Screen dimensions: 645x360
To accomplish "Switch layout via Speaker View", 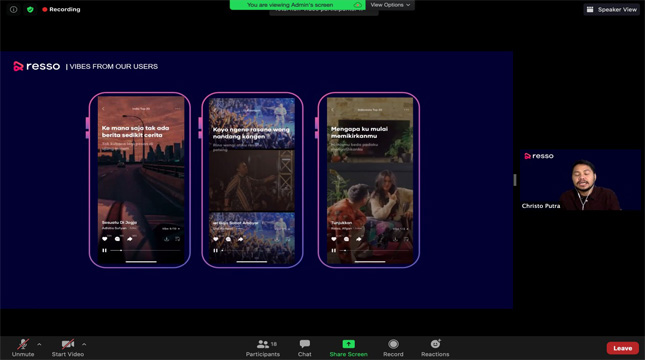I will (x=612, y=9).
